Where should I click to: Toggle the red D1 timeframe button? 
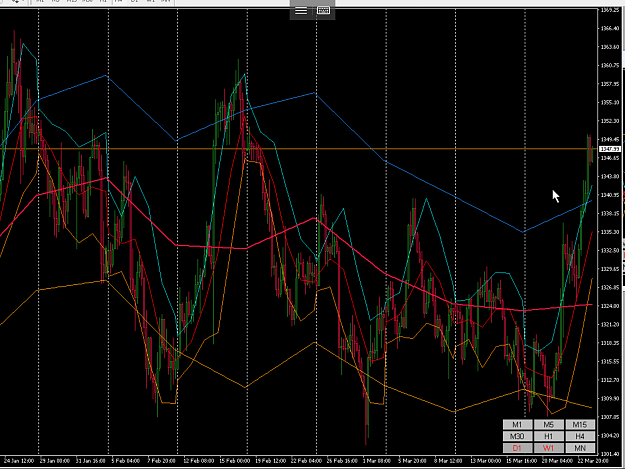click(517, 448)
